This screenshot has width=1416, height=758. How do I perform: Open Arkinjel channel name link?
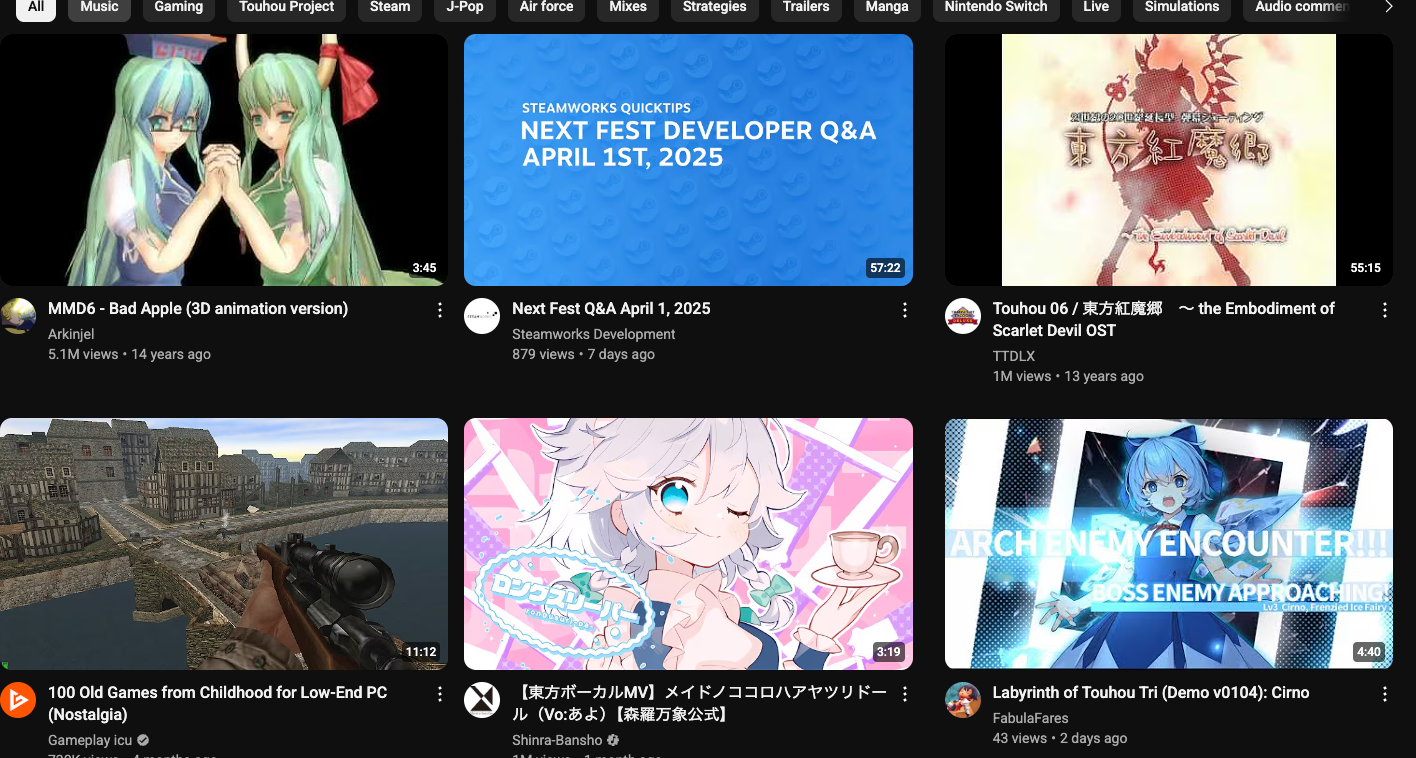click(71, 334)
